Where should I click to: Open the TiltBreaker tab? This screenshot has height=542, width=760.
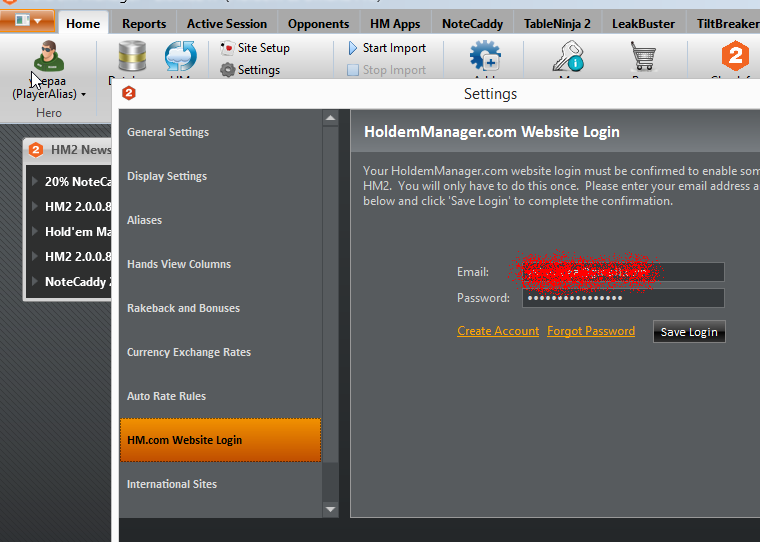click(727, 23)
